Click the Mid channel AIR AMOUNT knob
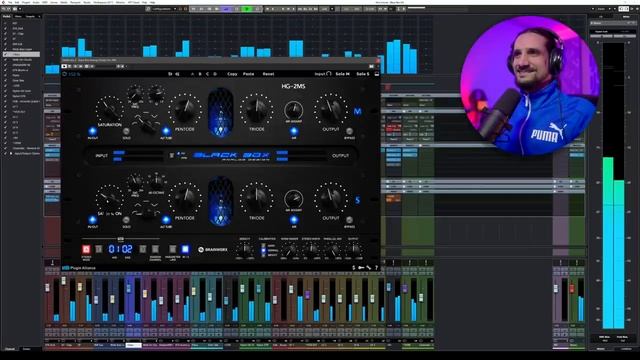 point(293,110)
